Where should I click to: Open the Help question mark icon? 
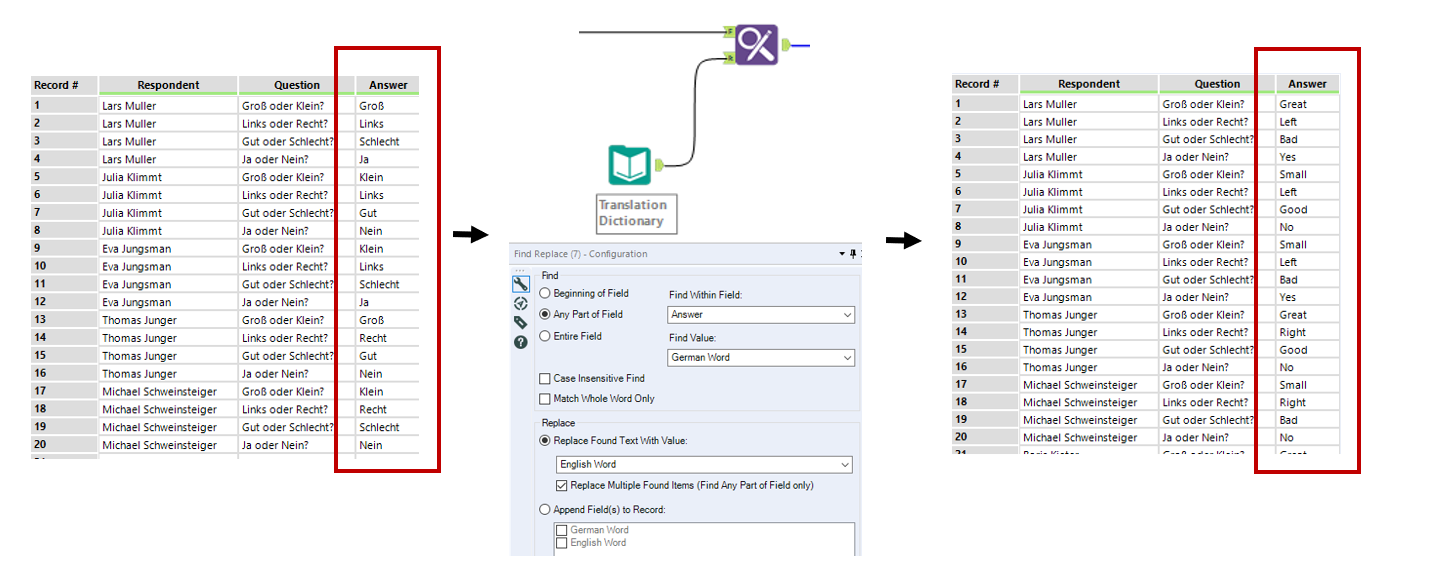[x=520, y=342]
